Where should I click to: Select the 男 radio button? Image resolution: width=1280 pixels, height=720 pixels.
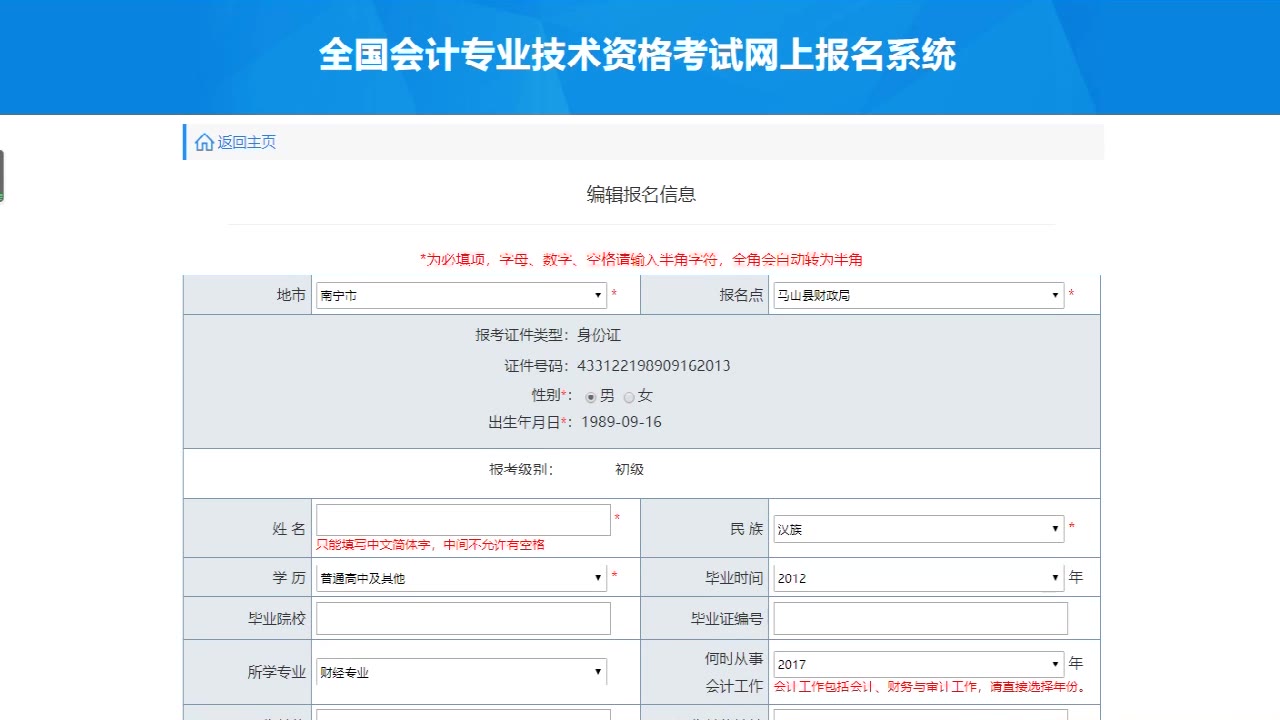coord(591,397)
